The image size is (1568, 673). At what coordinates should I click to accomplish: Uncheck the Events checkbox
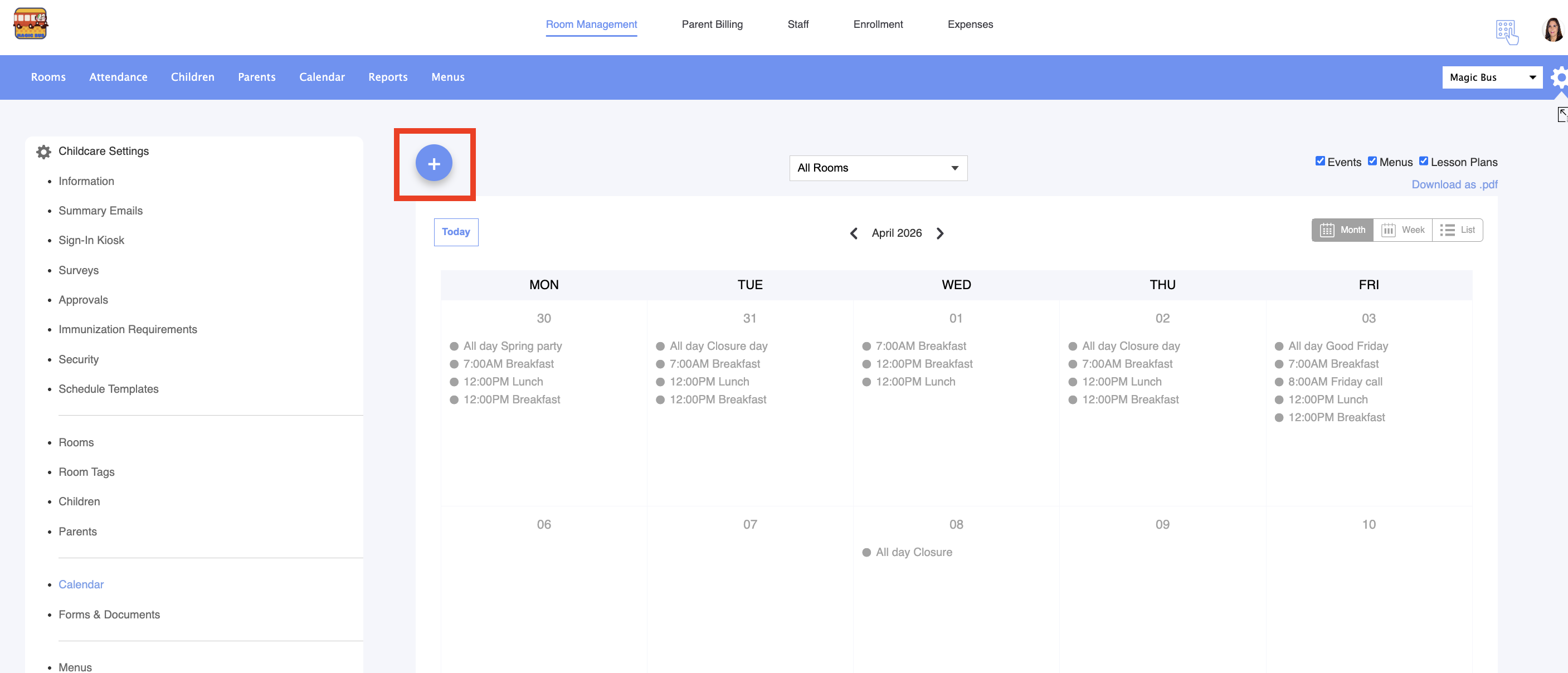(1319, 161)
